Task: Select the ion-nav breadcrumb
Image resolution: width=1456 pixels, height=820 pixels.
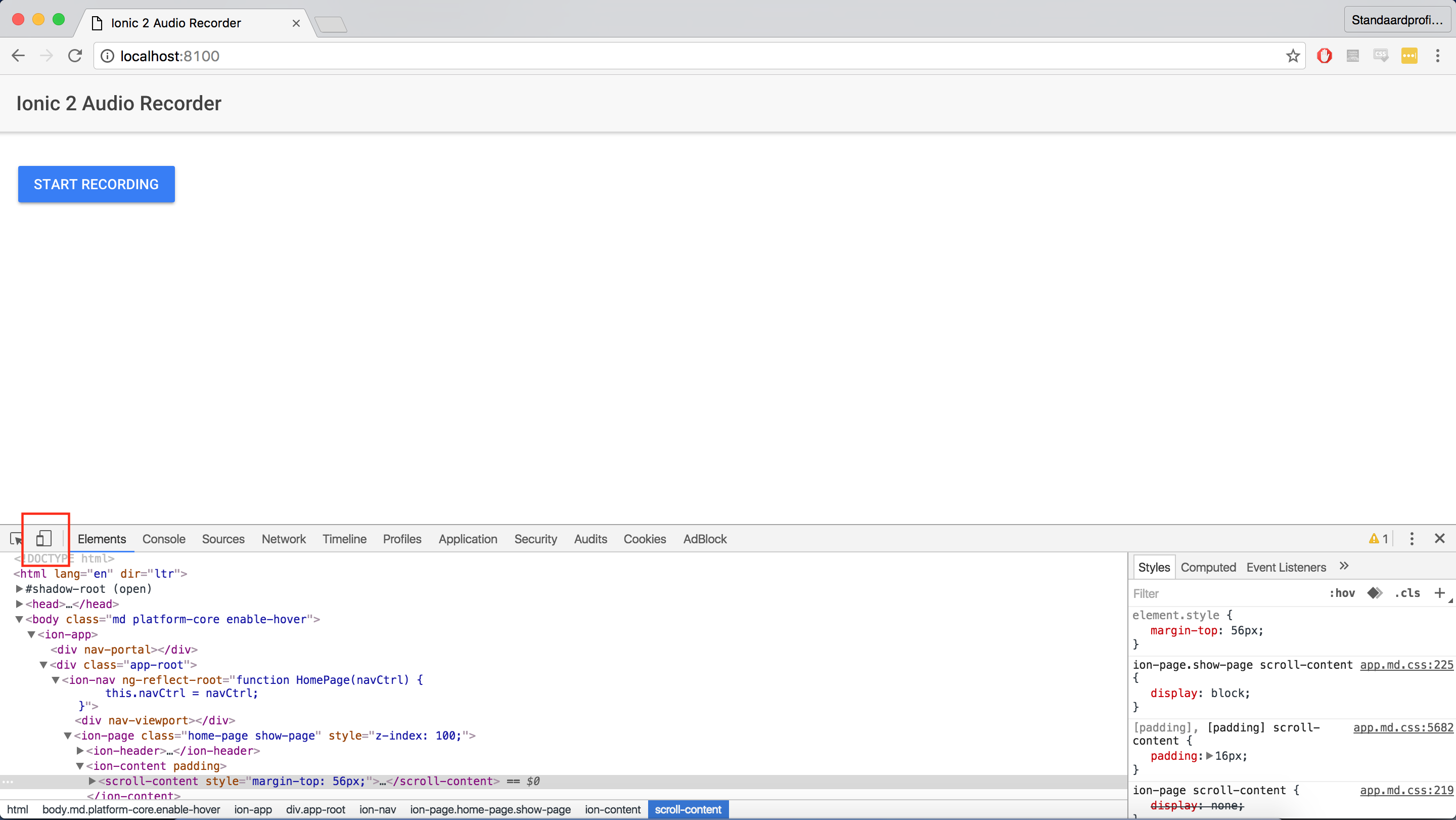Action: (378, 809)
